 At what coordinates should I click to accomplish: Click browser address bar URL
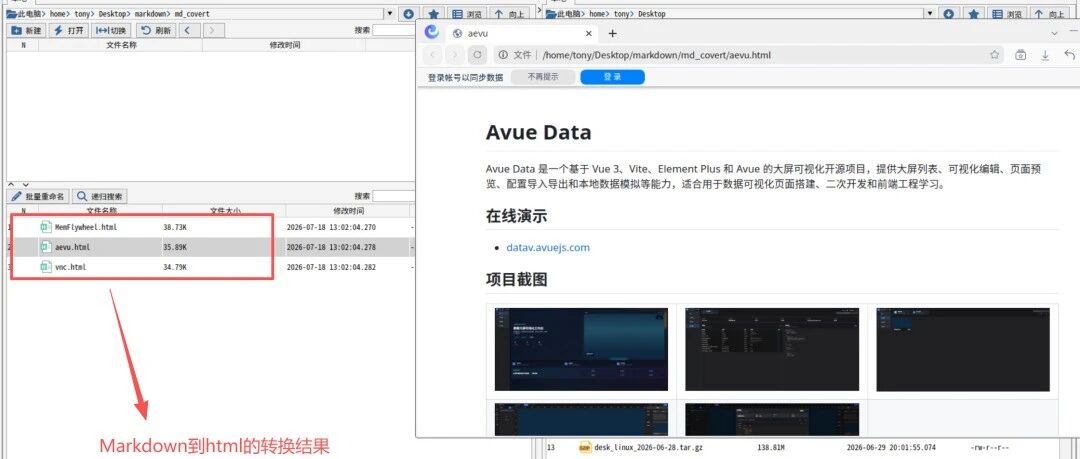[656, 55]
